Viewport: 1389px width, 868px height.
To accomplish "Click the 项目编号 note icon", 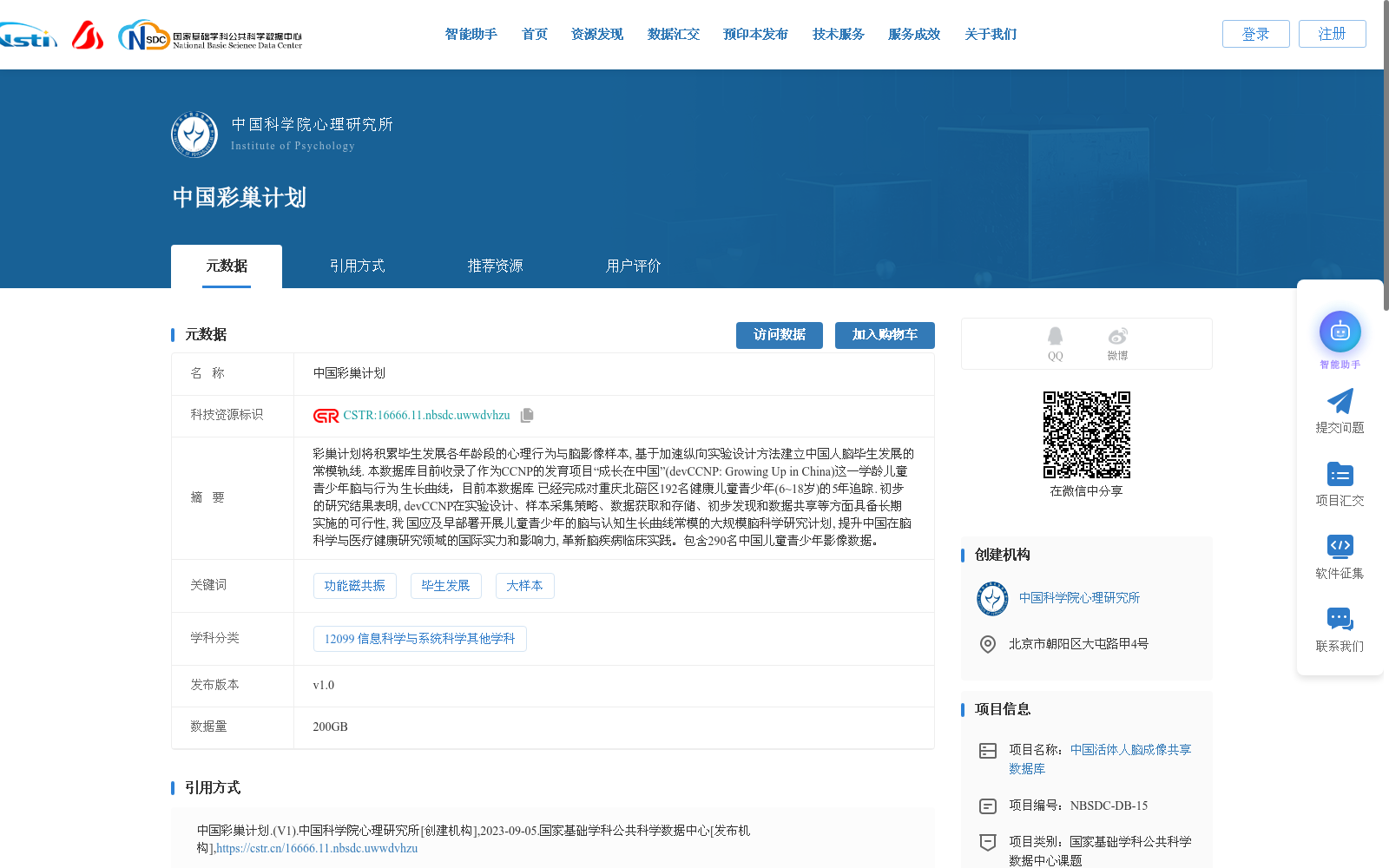I will point(988,806).
